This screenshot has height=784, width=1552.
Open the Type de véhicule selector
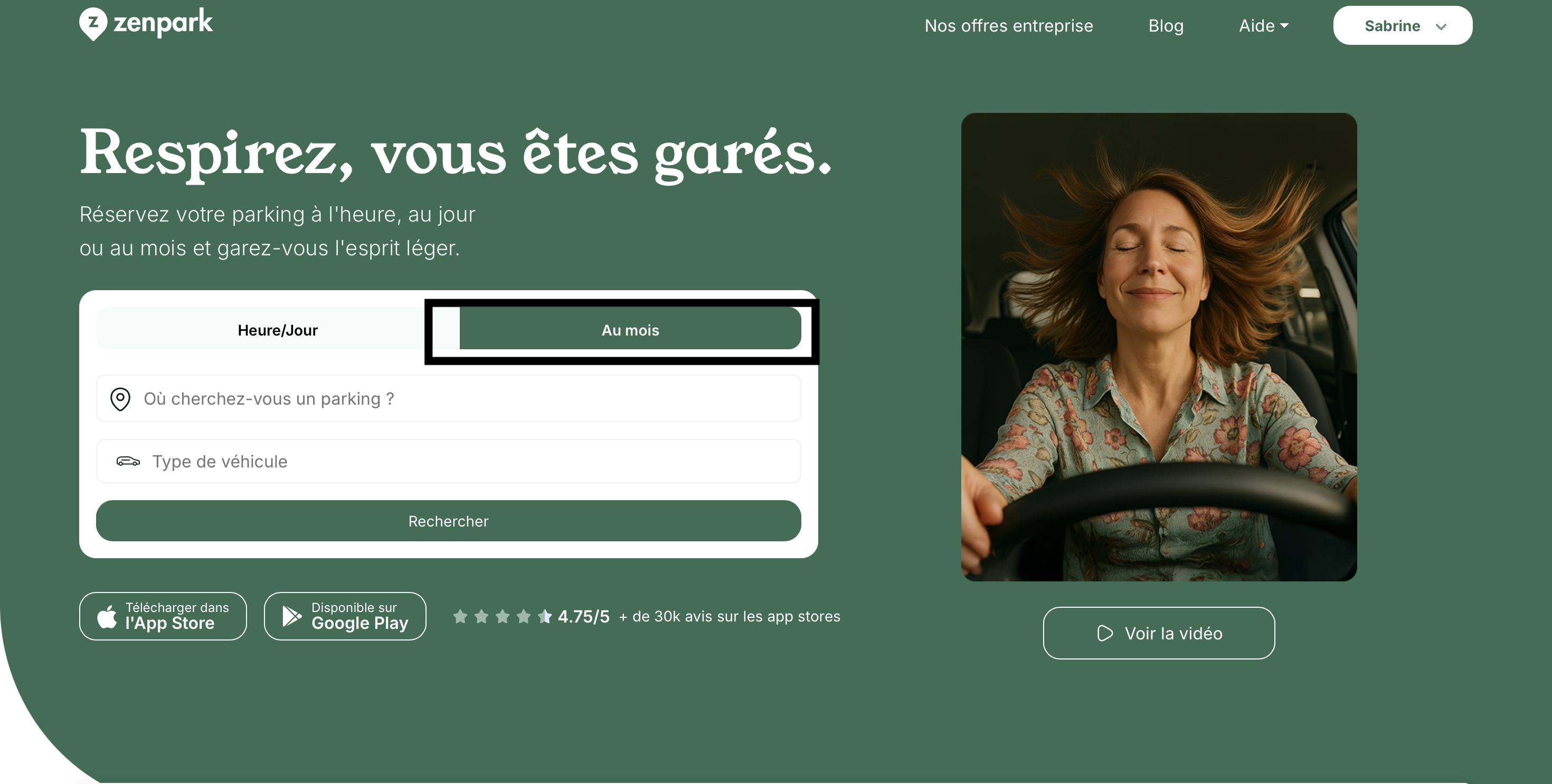pyautogui.click(x=448, y=461)
